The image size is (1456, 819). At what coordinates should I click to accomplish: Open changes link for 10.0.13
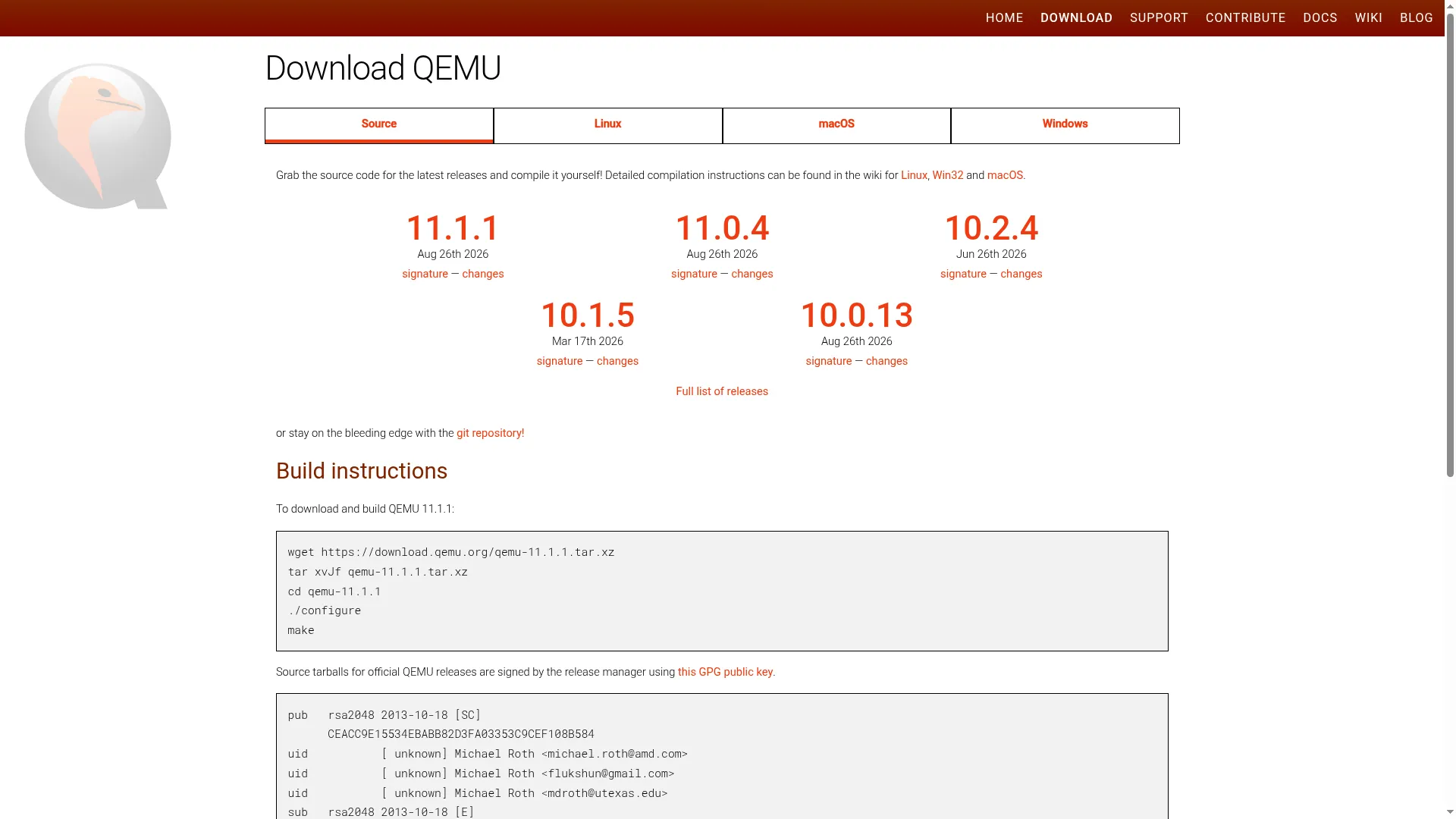tap(886, 361)
